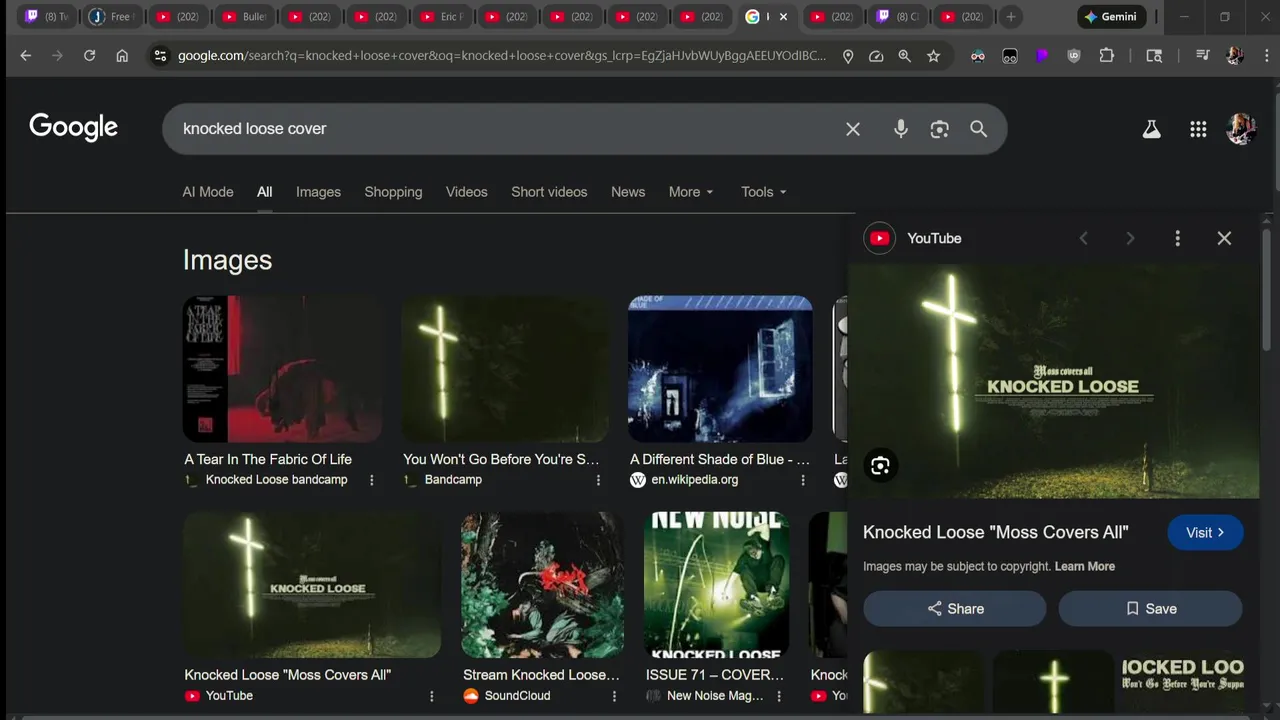
Task: Reload the page
Action: tap(89, 56)
